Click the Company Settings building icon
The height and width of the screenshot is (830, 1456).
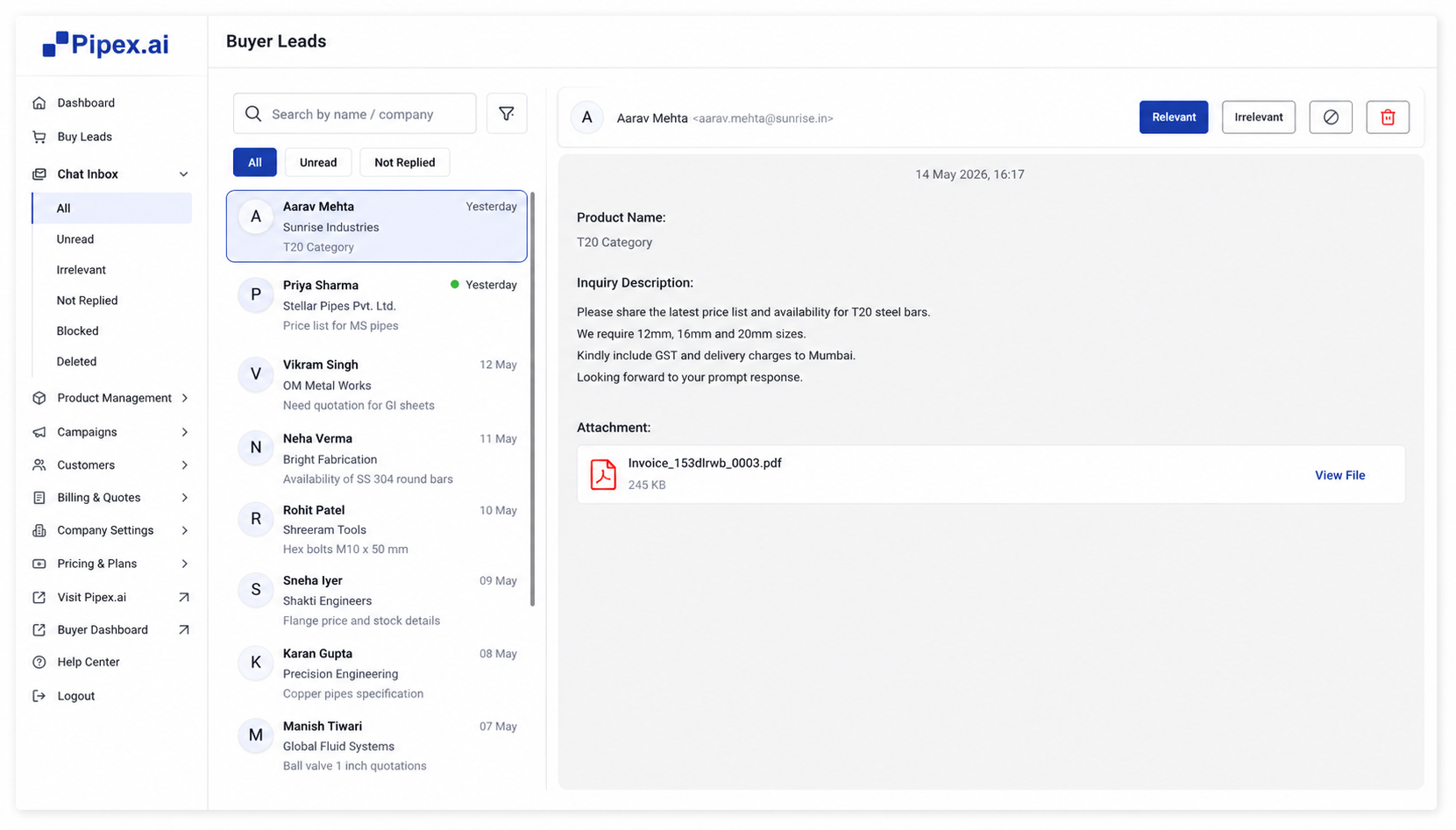click(39, 531)
